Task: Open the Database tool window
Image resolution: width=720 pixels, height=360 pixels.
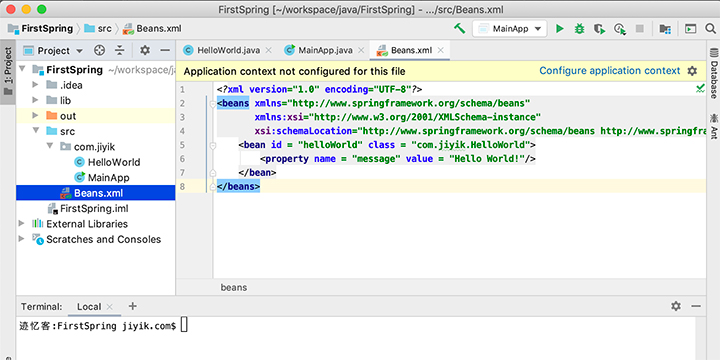Action: click(x=713, y=73)
